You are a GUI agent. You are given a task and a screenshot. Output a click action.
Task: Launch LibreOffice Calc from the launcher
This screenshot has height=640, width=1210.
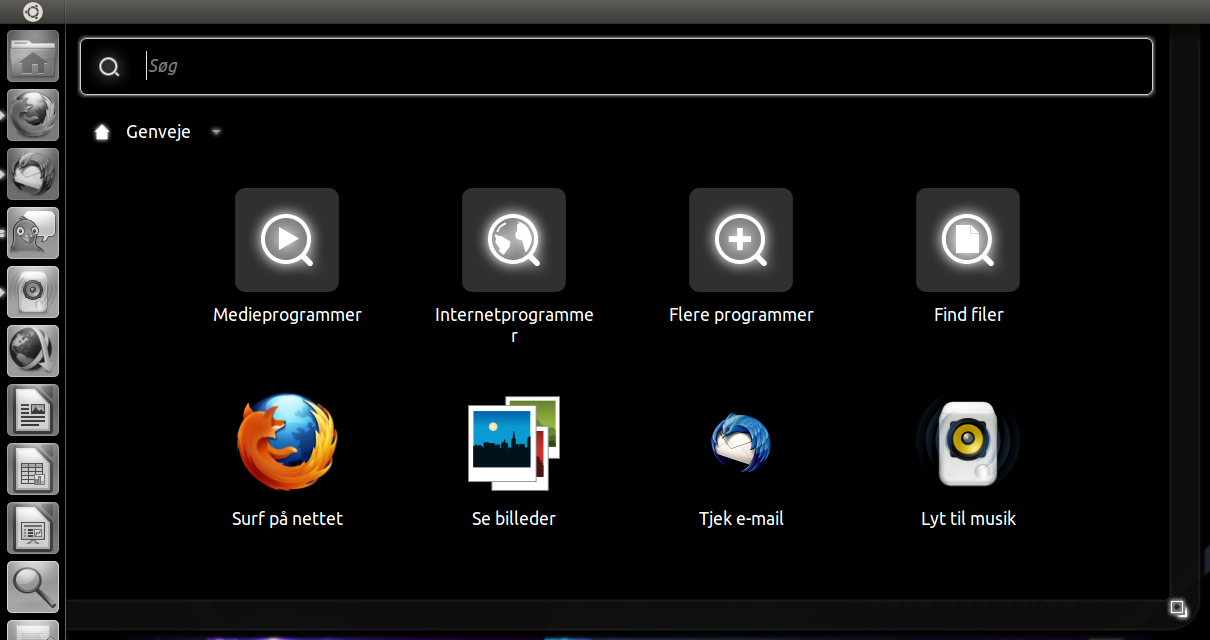(x=33, y=469)
